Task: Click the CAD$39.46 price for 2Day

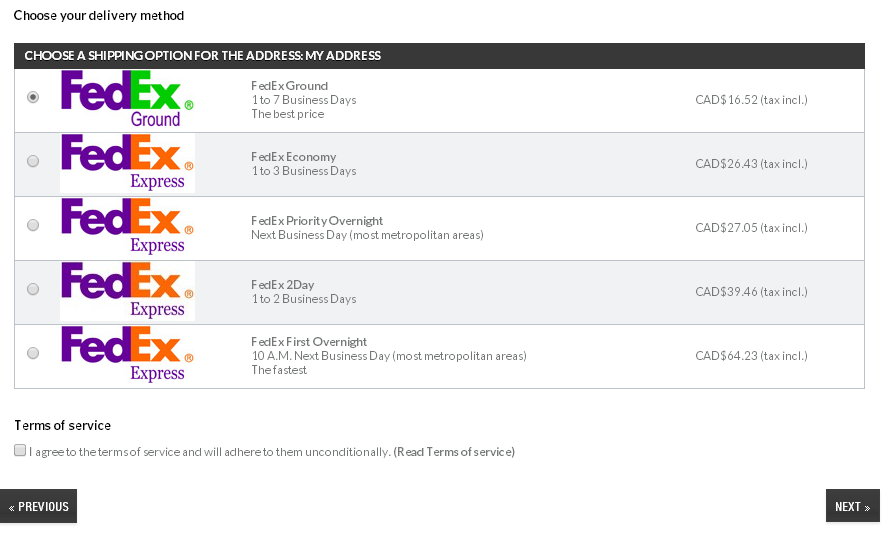Action: [x=751, y=292]
